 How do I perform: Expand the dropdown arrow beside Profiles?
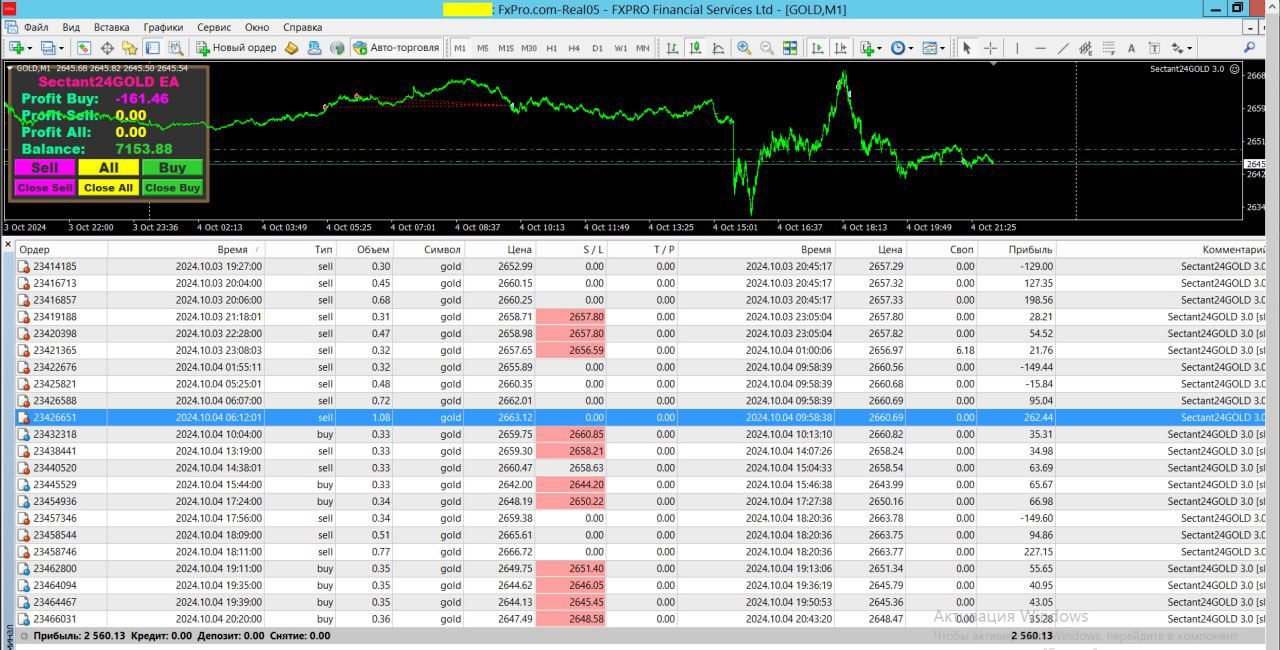coord(62,48)
